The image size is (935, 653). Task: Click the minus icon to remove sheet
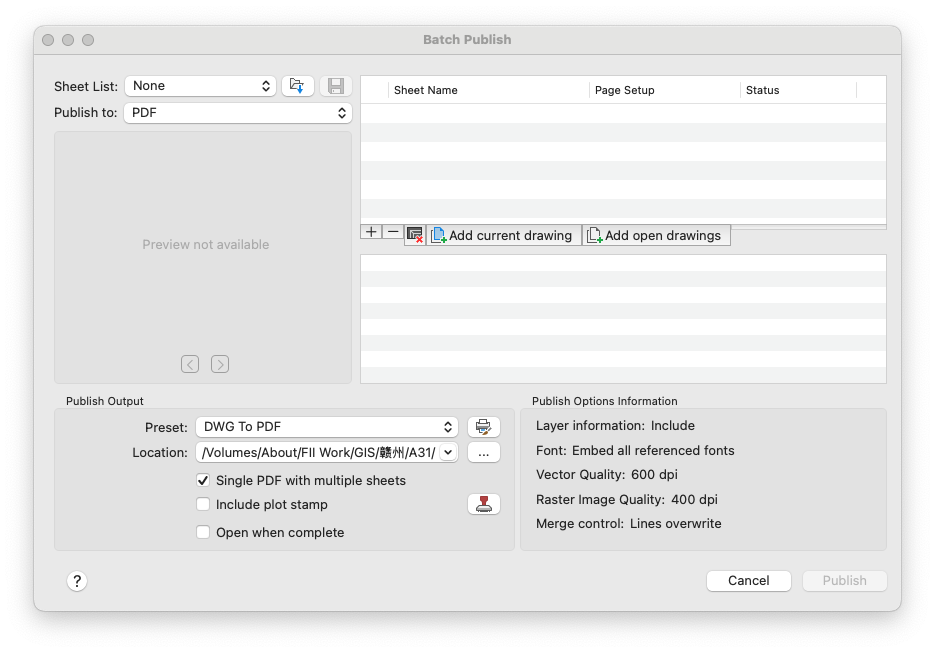pos(393,232)
